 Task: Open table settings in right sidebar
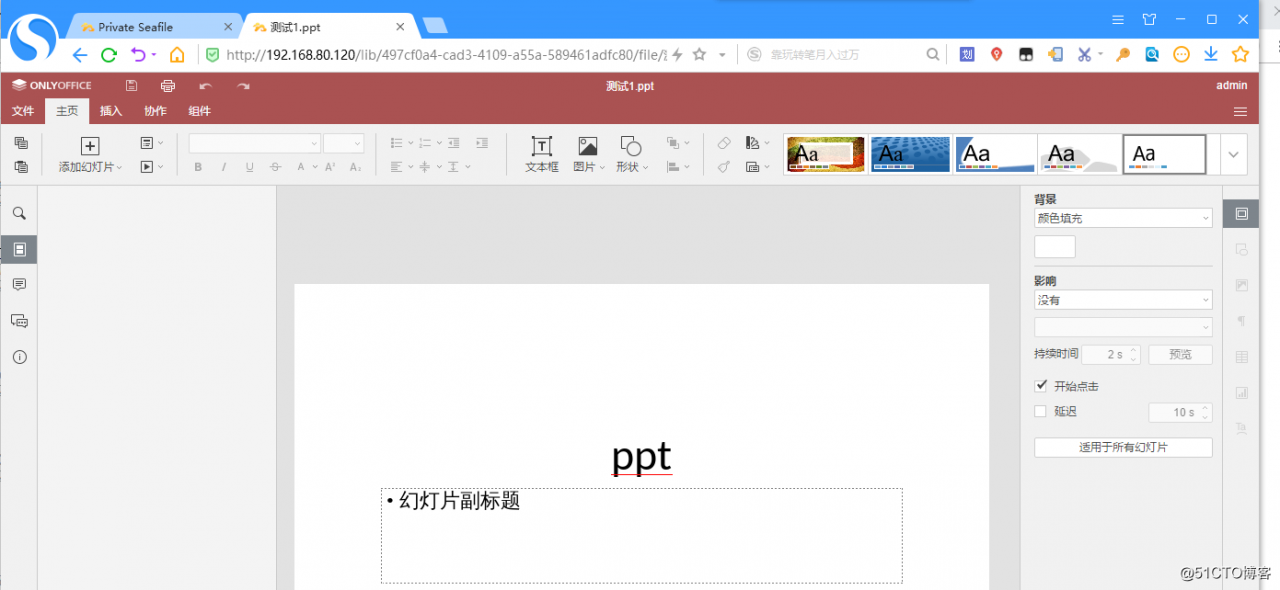(1240, 355)
